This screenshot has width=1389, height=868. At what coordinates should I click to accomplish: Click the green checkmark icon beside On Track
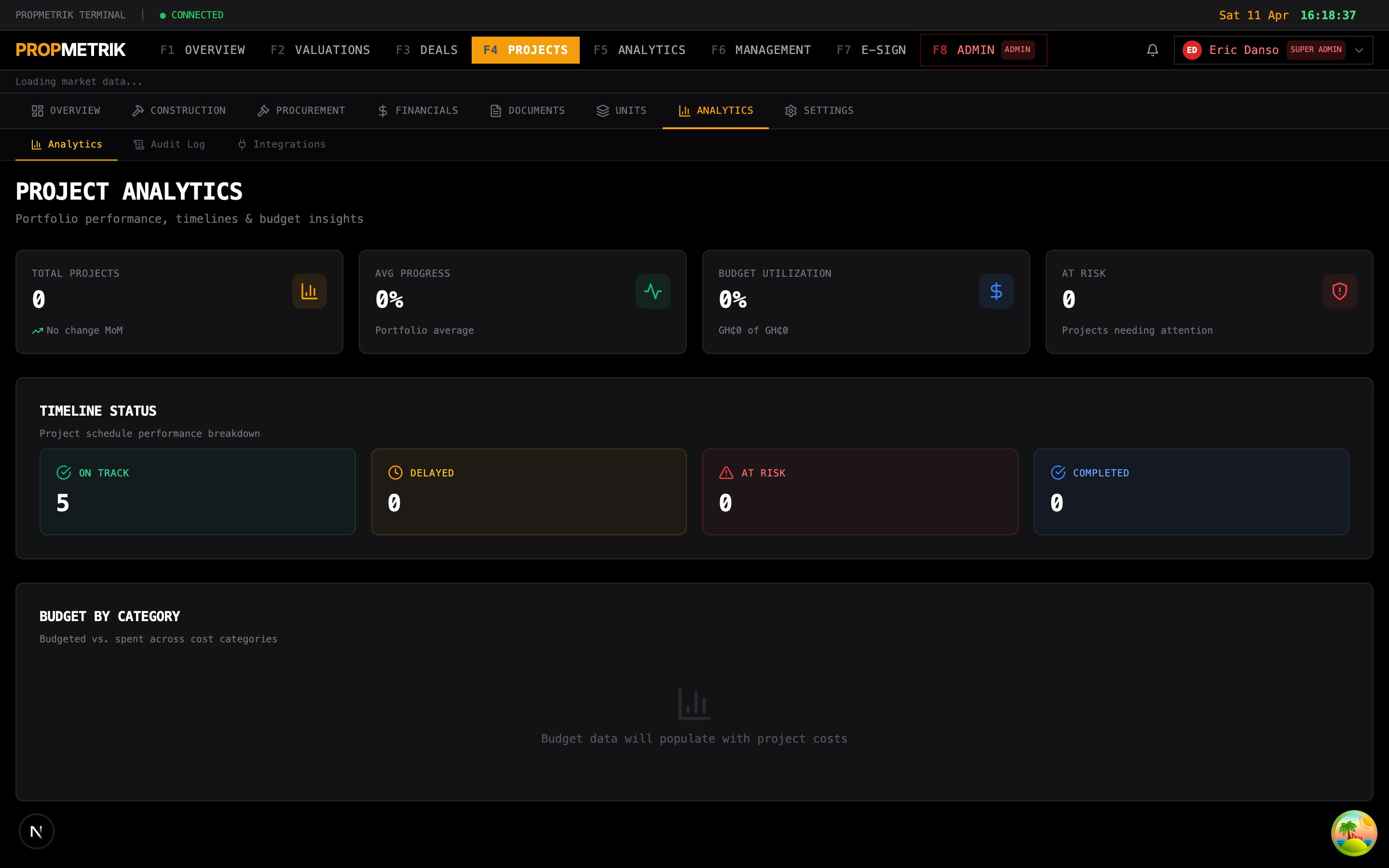click(64, 473)
